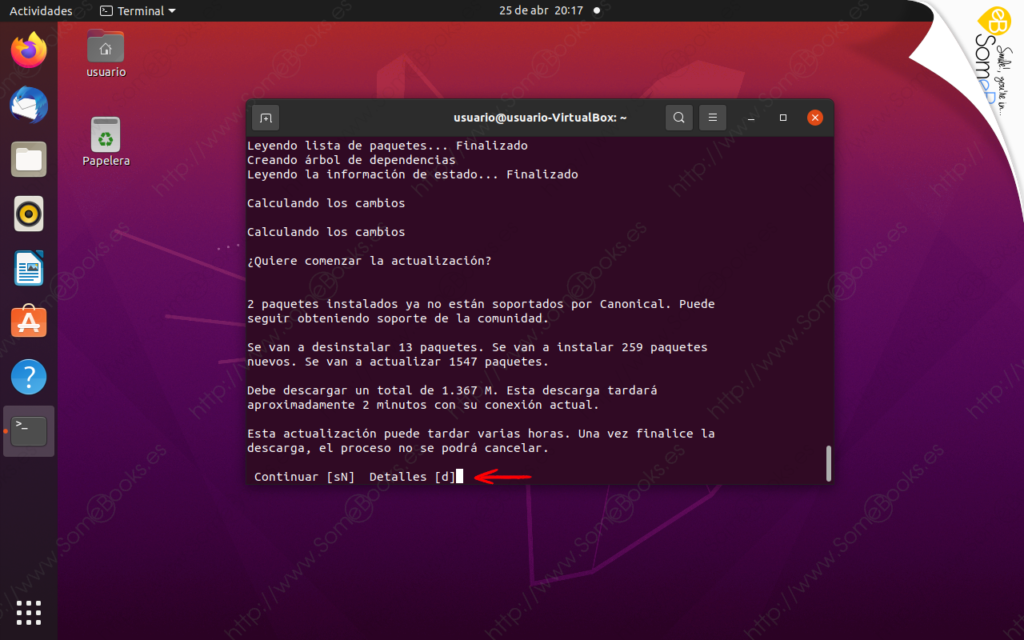Click the terminal search icon
Image resolution: width=1024 pixels, height=640 pixels.
click(x=679, y=118)
